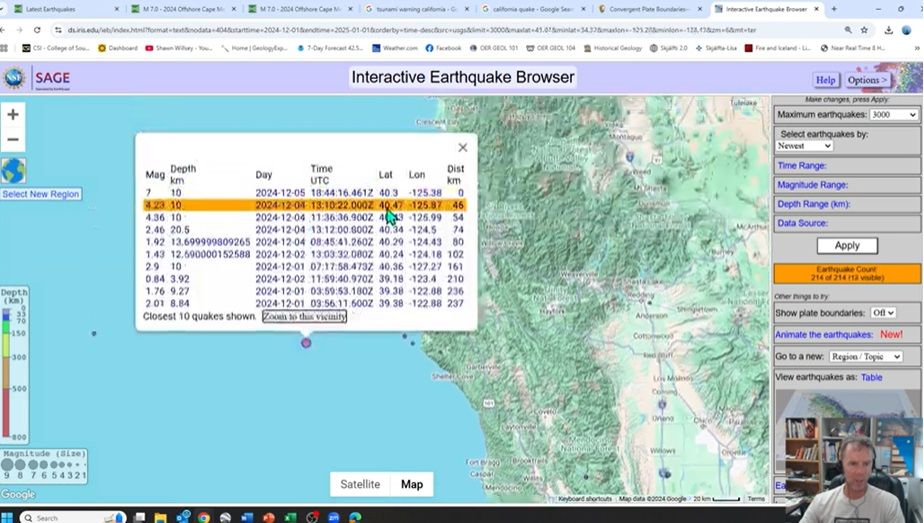Switch map view to Satellite
The image size is (924, 523).
tap(360, 484)
